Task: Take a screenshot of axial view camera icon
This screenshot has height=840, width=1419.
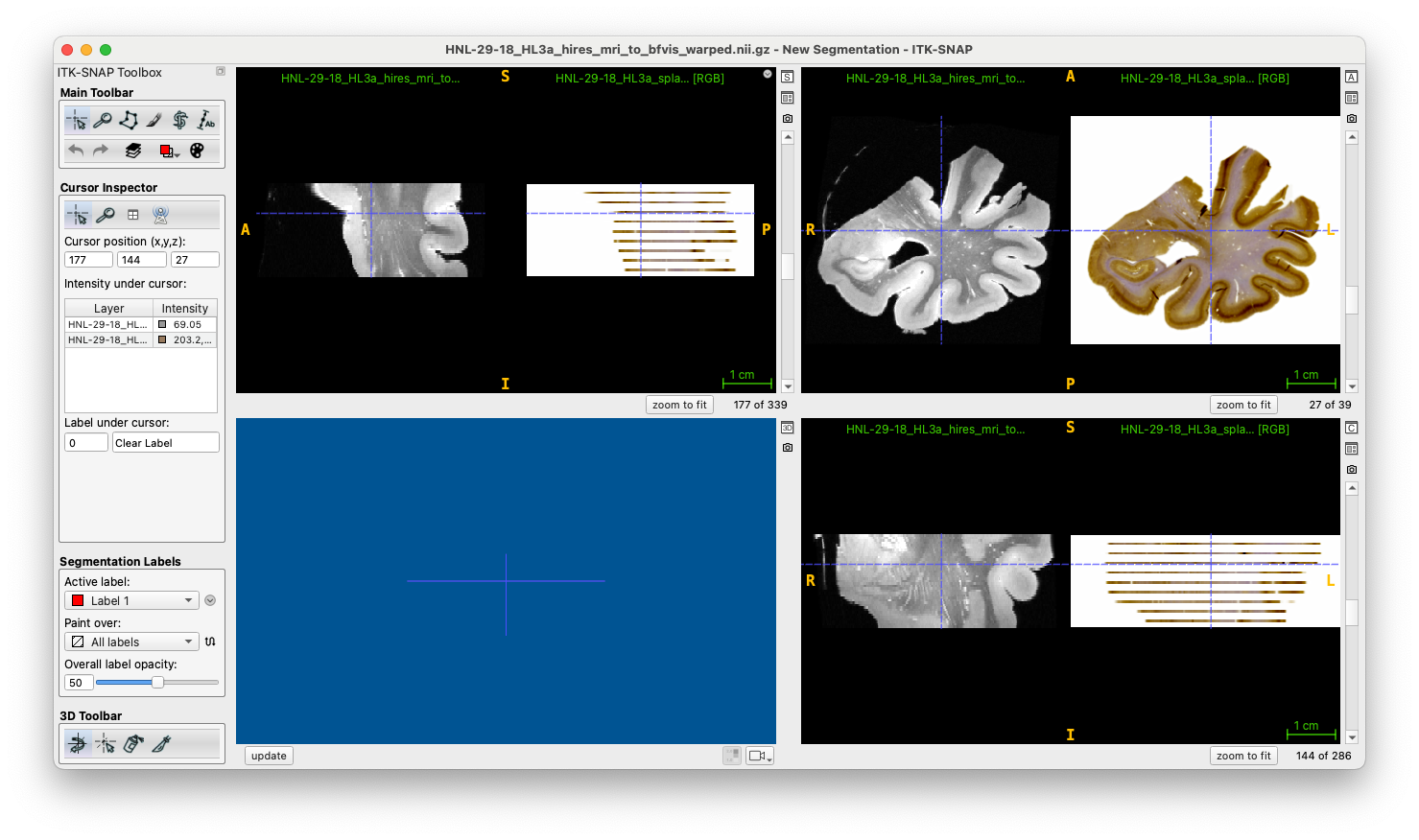Action: pyautogui.click(x=1351, y=119)
